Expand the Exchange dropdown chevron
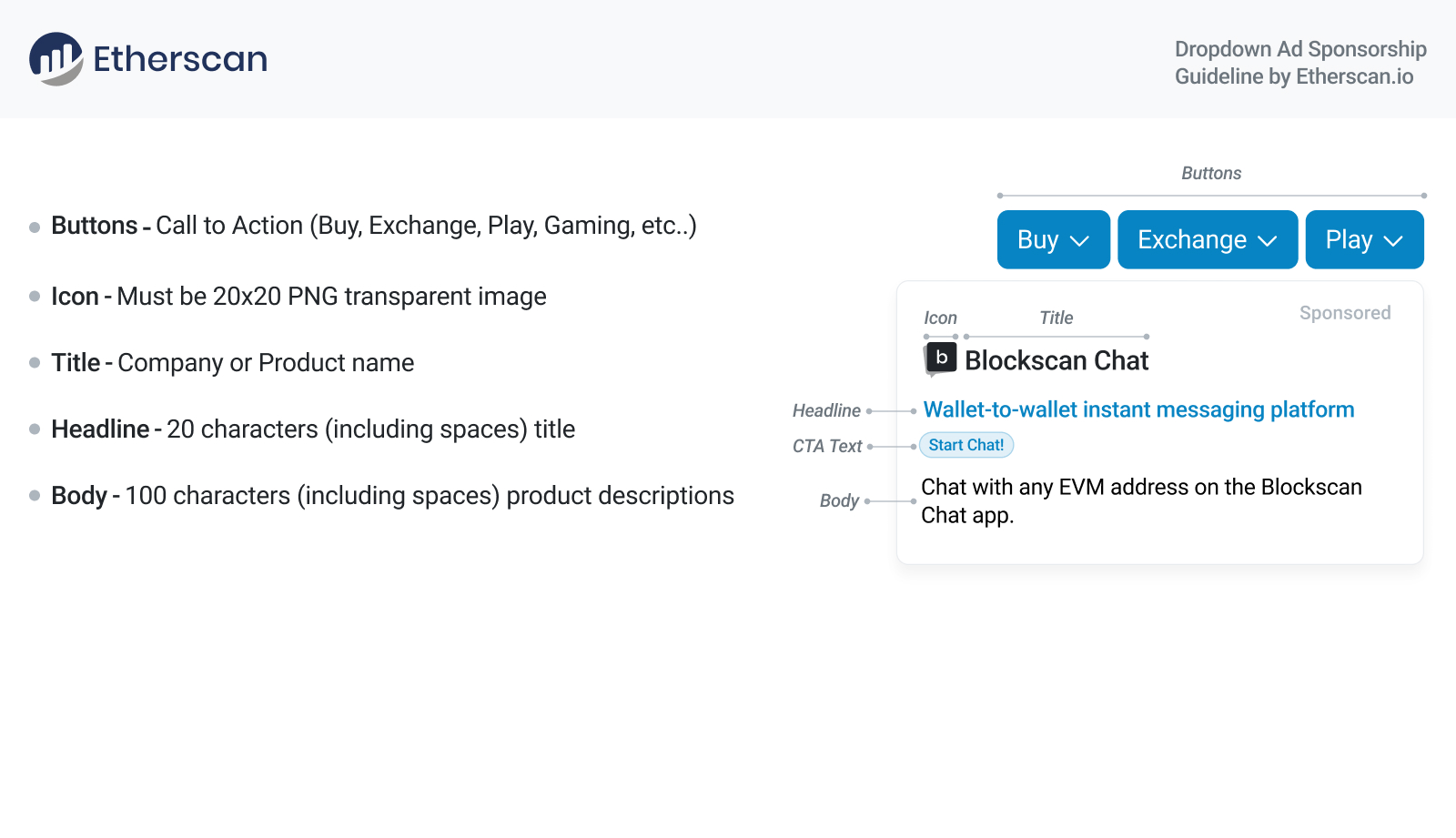The image size is (1456, 838). (x=1268, y=241)
